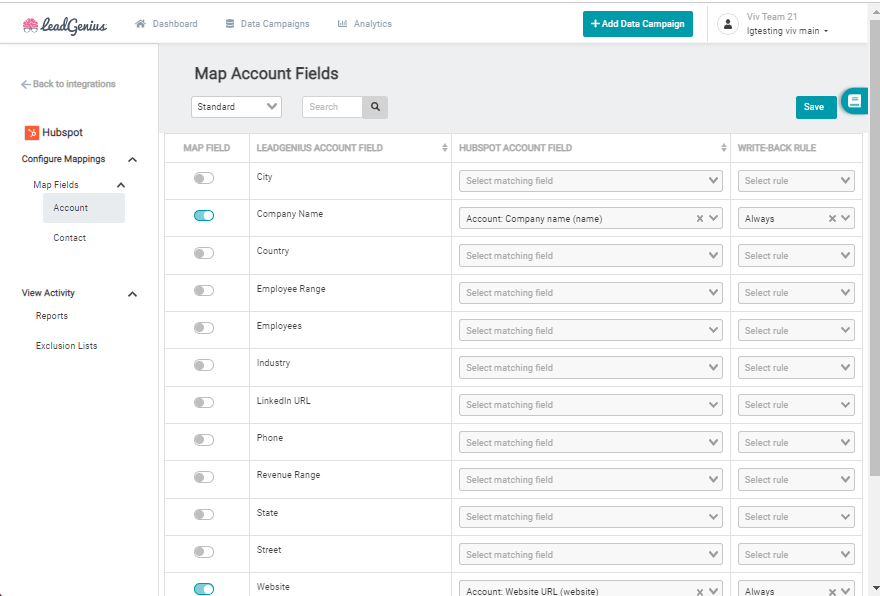Disable mapping for Company Name
Viewport: 880px width, 596px height.
[206, 215]
